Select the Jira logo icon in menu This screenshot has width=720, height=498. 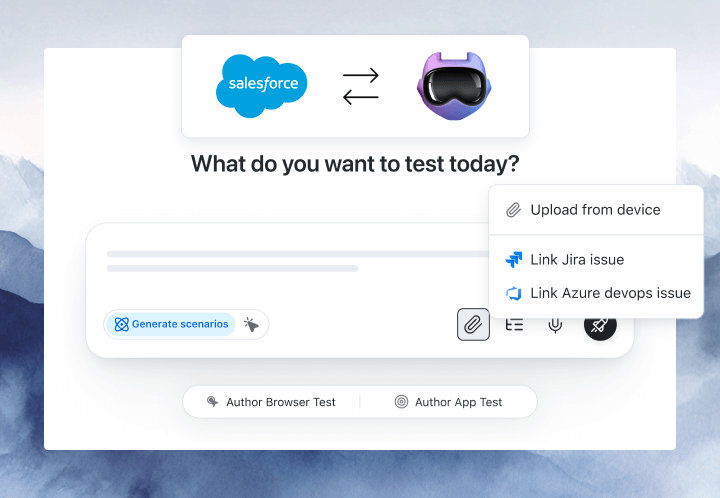pos(514,260)
